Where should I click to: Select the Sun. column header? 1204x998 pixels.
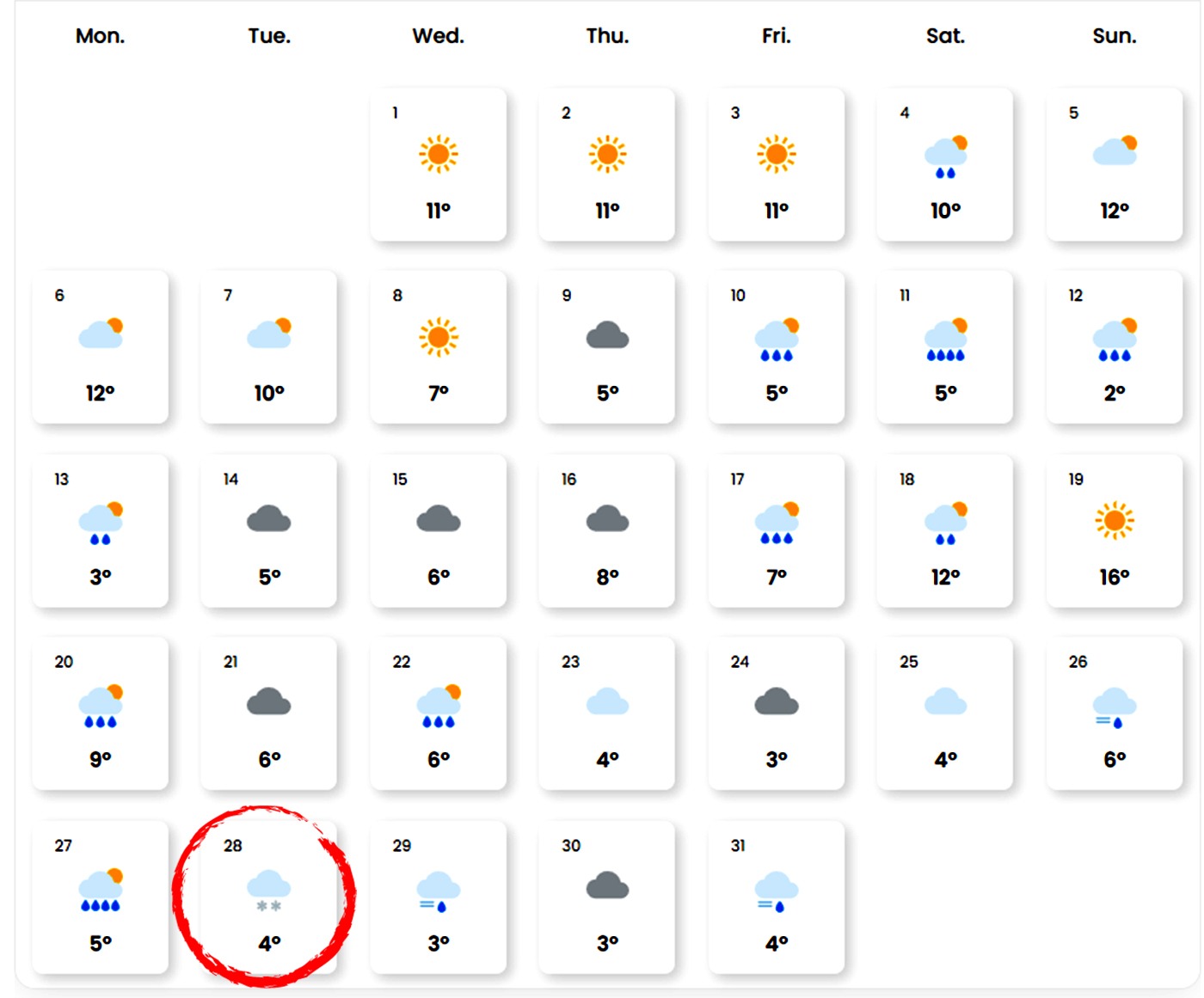coord(1114,36)
